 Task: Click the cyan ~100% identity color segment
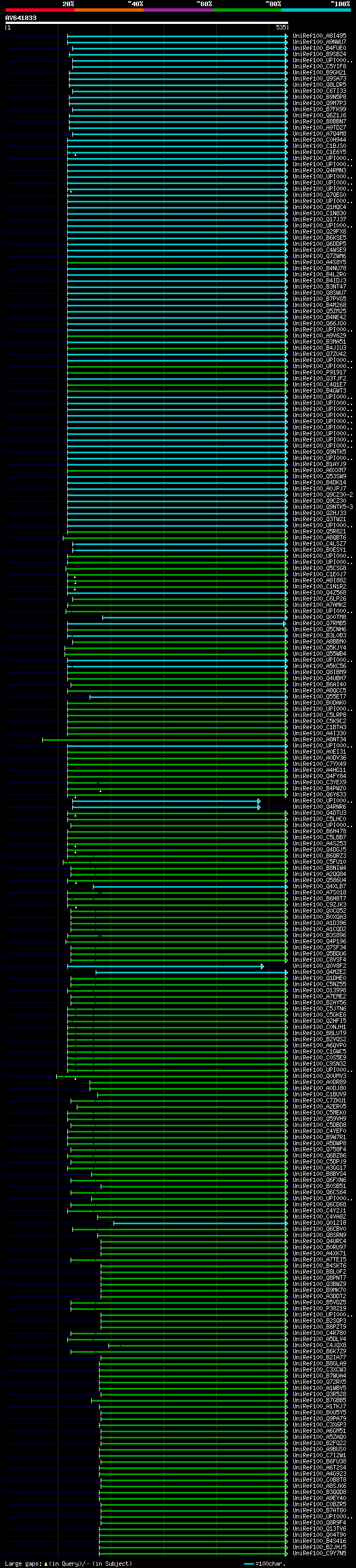tap(316, 11)
